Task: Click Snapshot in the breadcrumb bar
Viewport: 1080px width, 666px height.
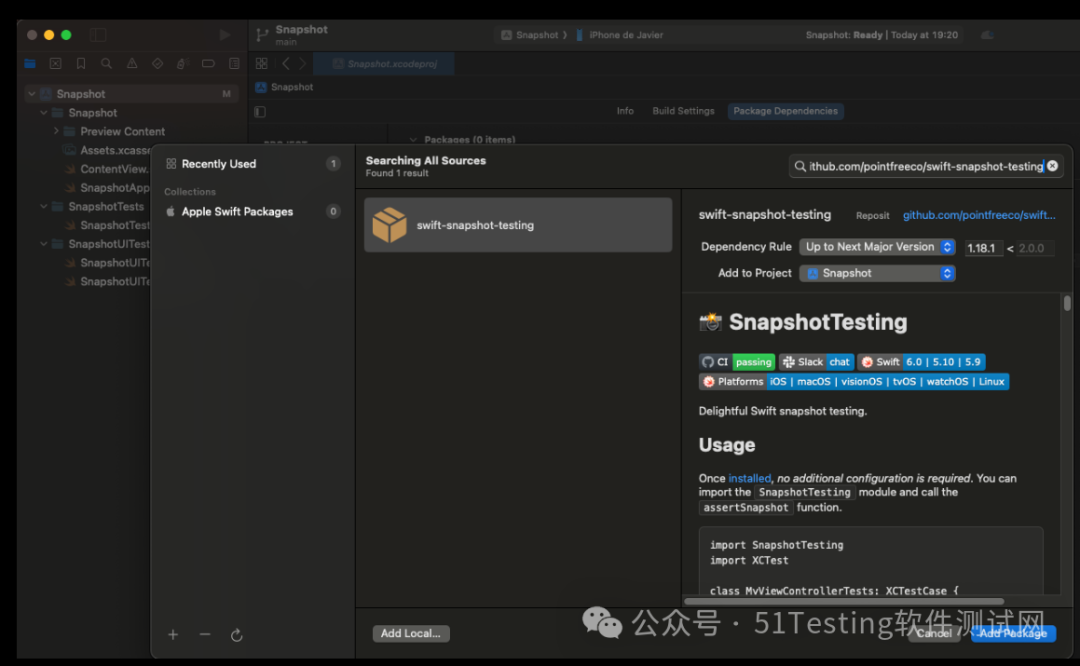Action: click(284, 87)
